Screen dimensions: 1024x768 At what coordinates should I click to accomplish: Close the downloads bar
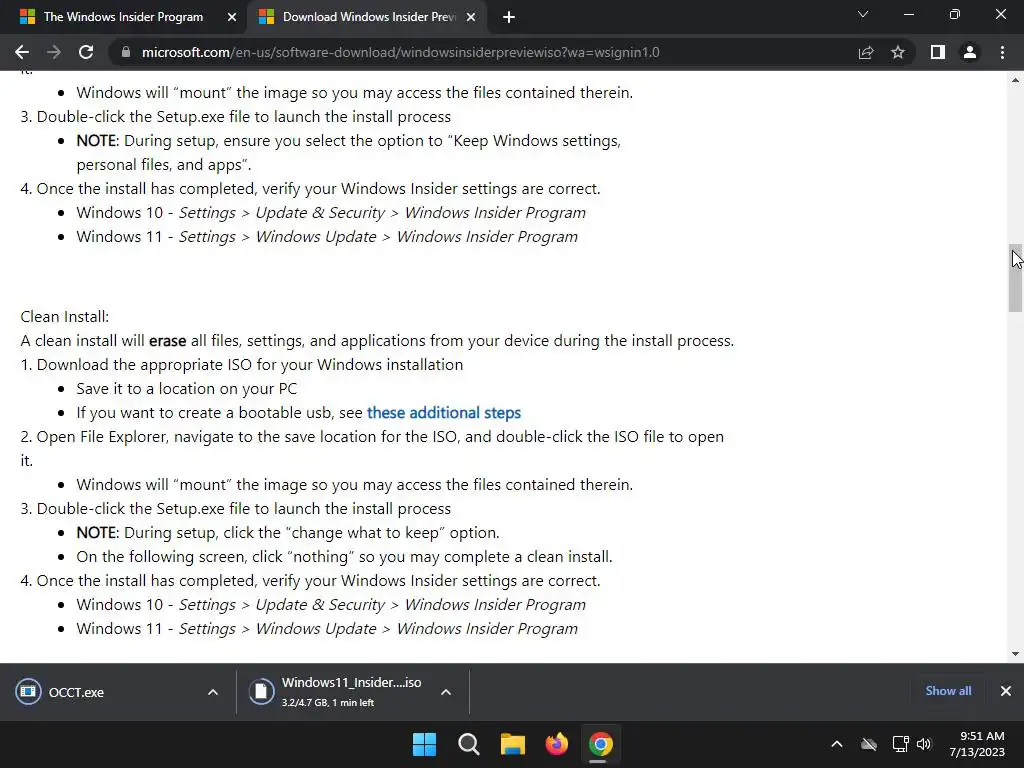click(x=1006, y=691)
